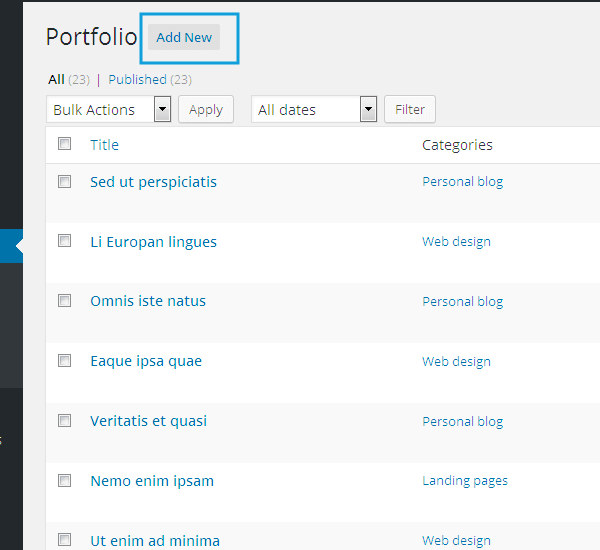Check the Eaque ipsa quae checkbox
Image resolution: width=600 pixels, height=550 pixels.
(x=65, y=361)
